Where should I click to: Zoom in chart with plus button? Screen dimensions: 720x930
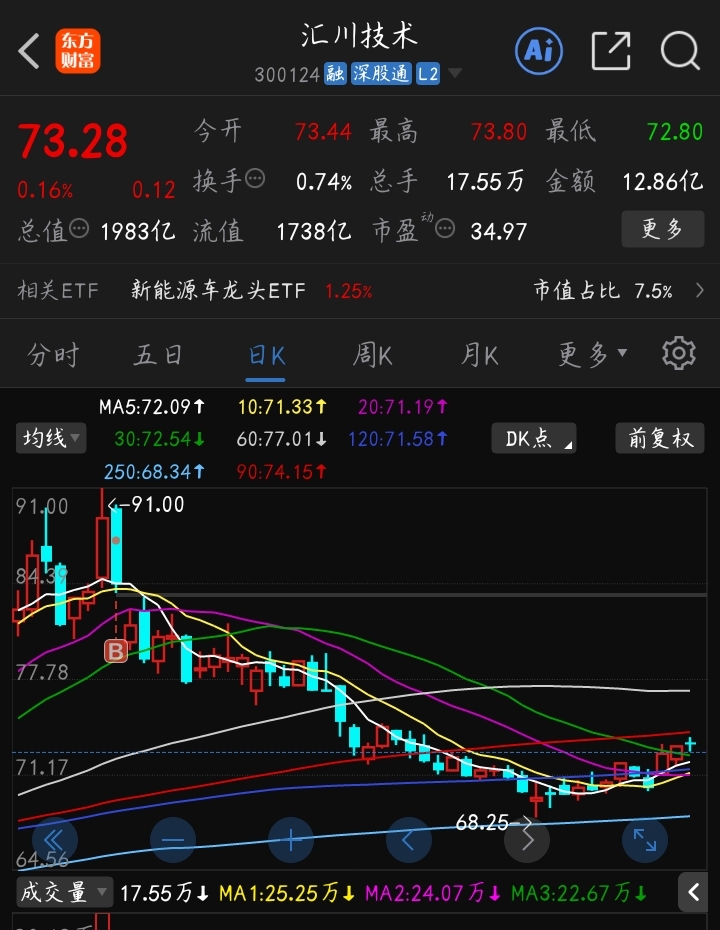point(291,840)
